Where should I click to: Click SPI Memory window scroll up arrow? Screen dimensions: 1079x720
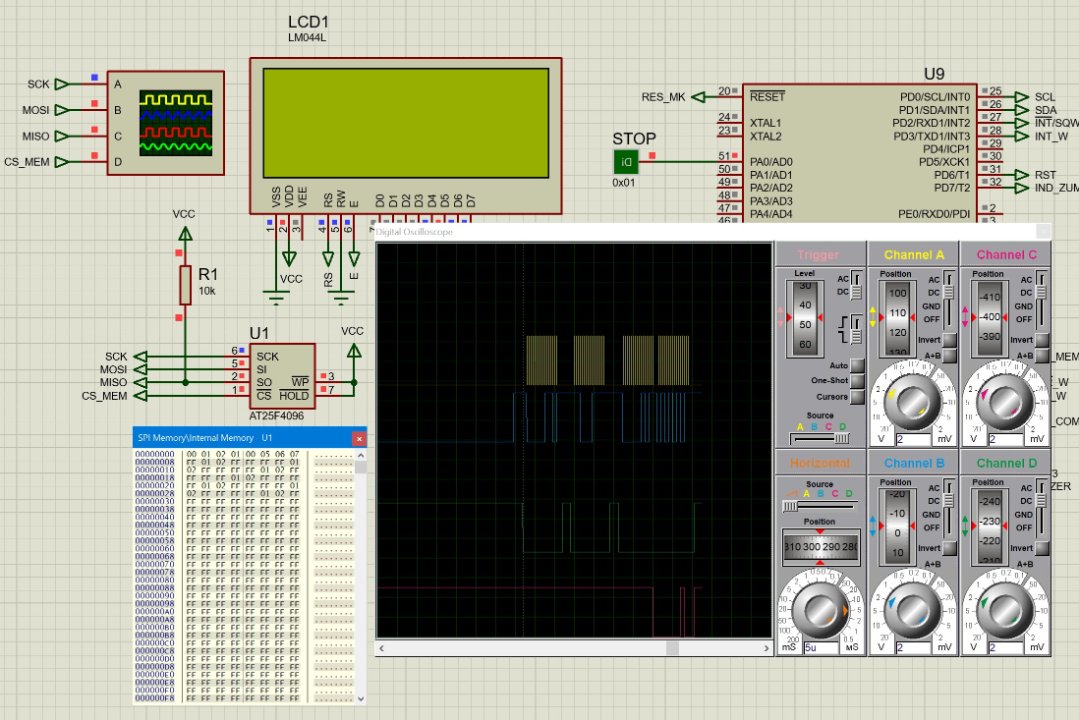coord(361,456)
